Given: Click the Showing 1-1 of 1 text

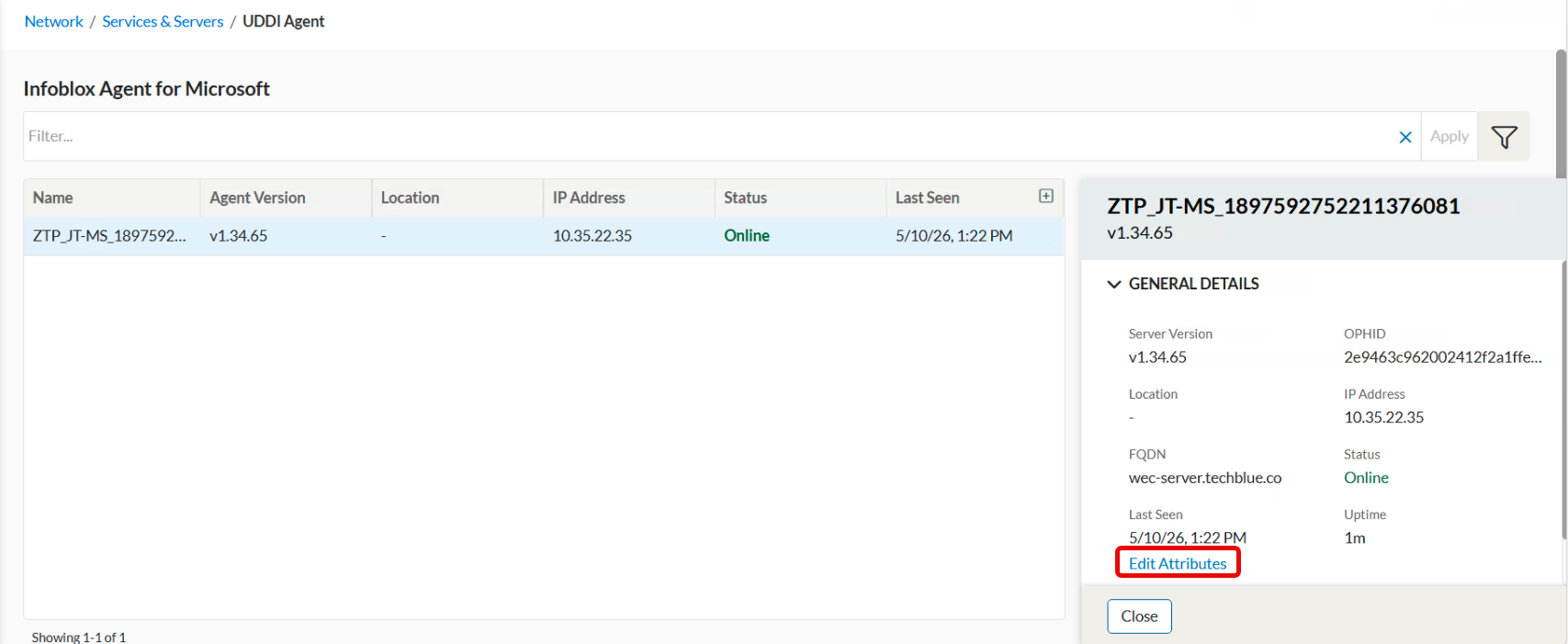Looking at the screenshot, I should tap(79, 637).
